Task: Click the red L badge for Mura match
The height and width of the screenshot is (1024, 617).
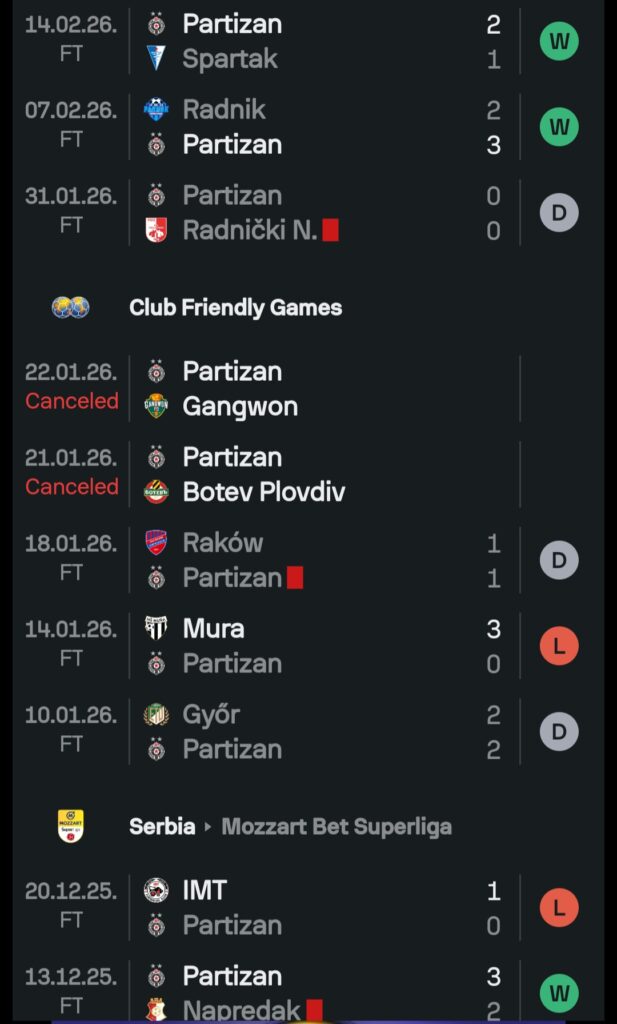Action: click(559, 646)
